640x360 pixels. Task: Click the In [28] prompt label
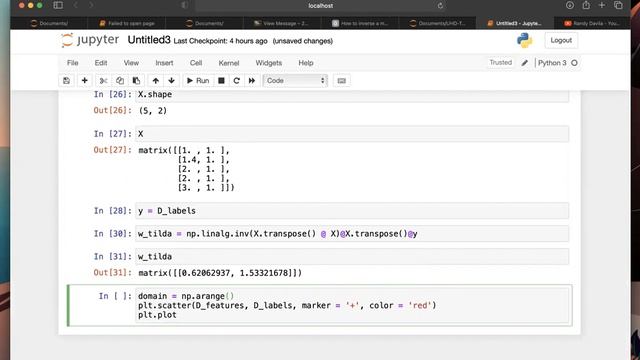[113, 211]
